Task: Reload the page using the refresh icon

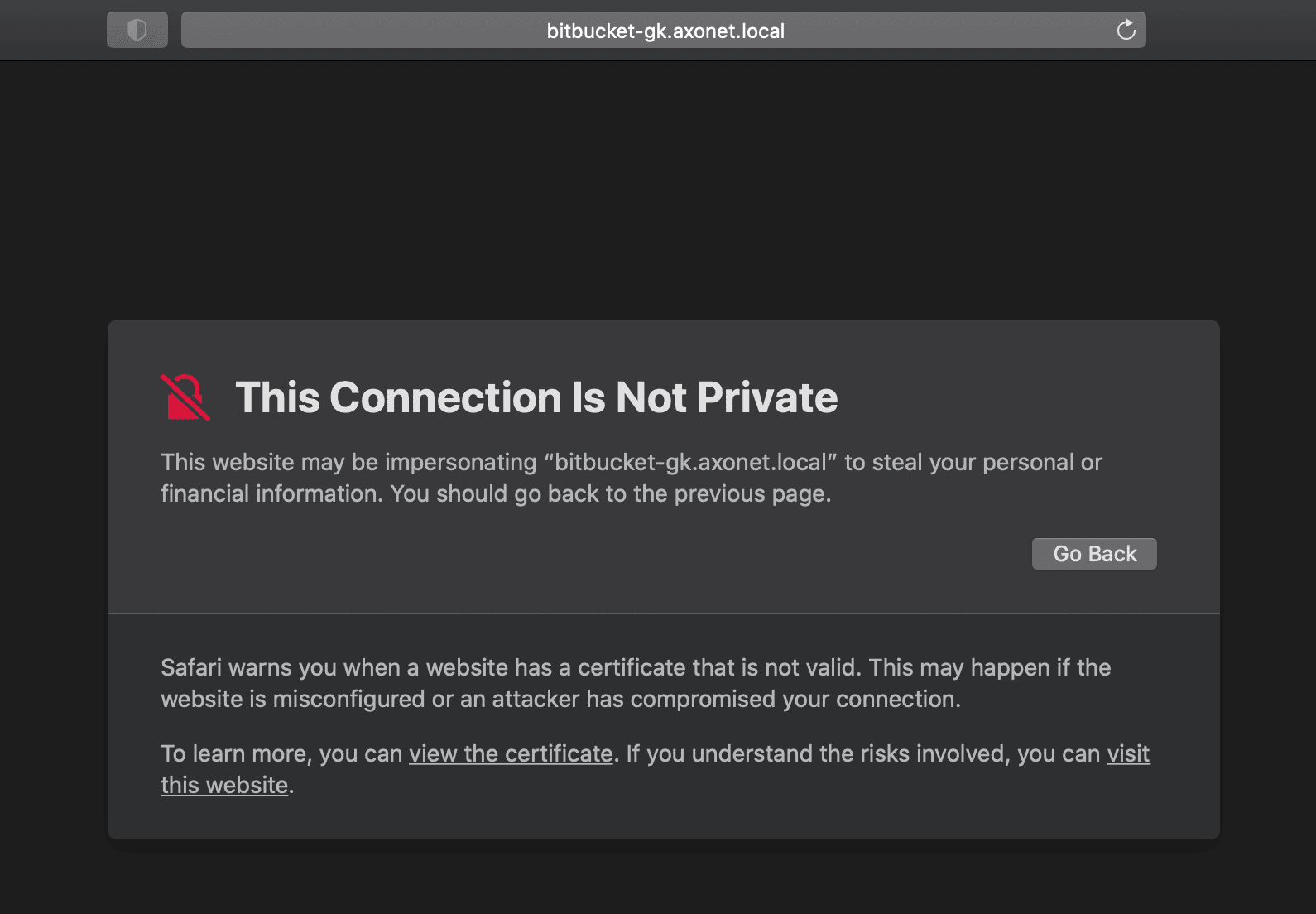Action: pos(1126,31)
